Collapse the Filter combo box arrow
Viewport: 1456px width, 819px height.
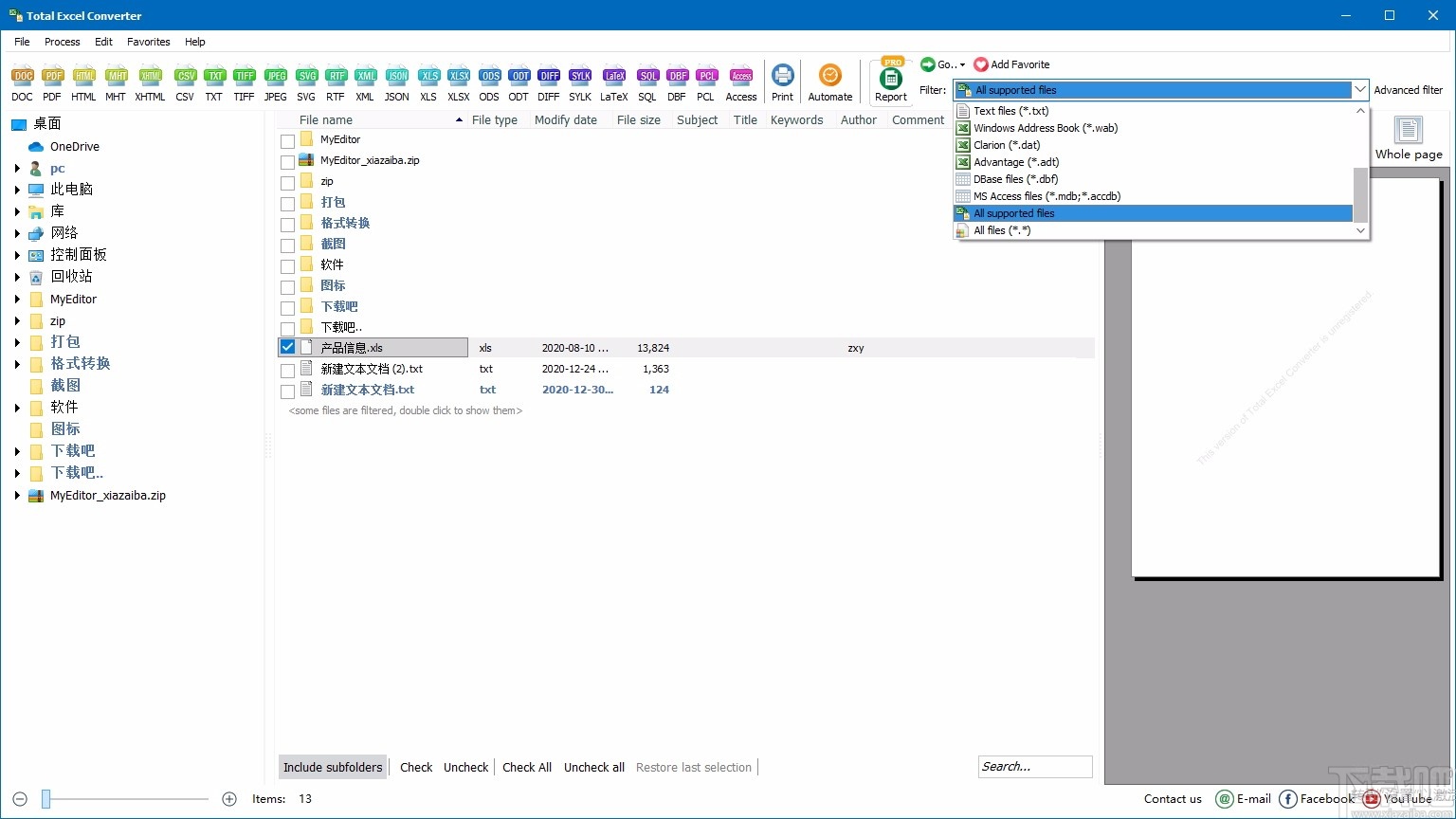(x=1360, y=90)
